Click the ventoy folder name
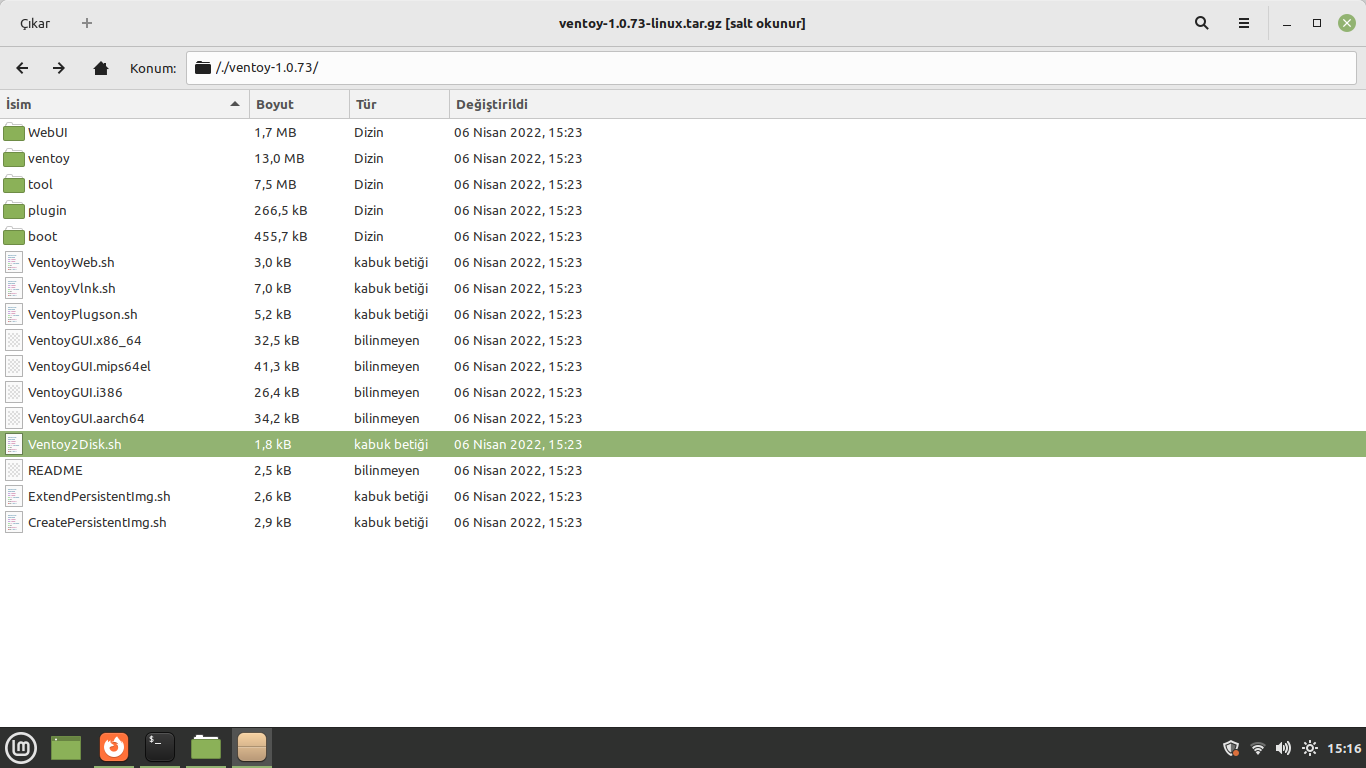 pos(49,158)
